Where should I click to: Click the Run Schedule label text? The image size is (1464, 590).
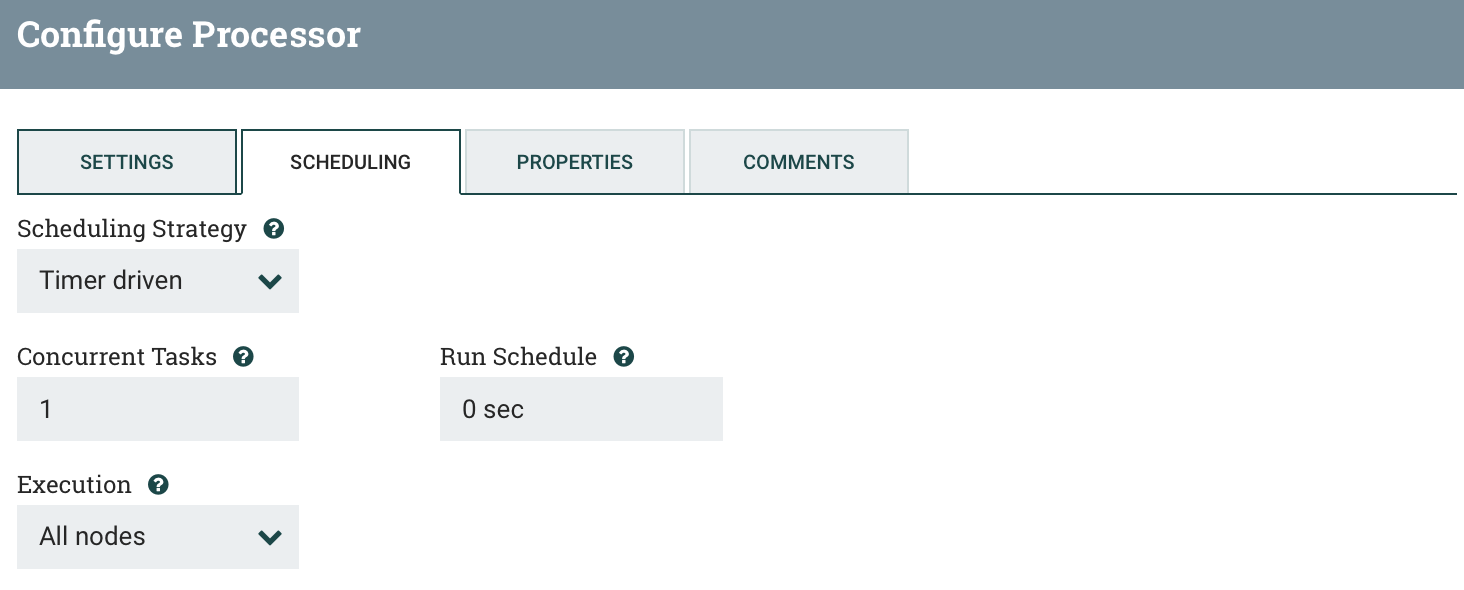pos(518,357)
